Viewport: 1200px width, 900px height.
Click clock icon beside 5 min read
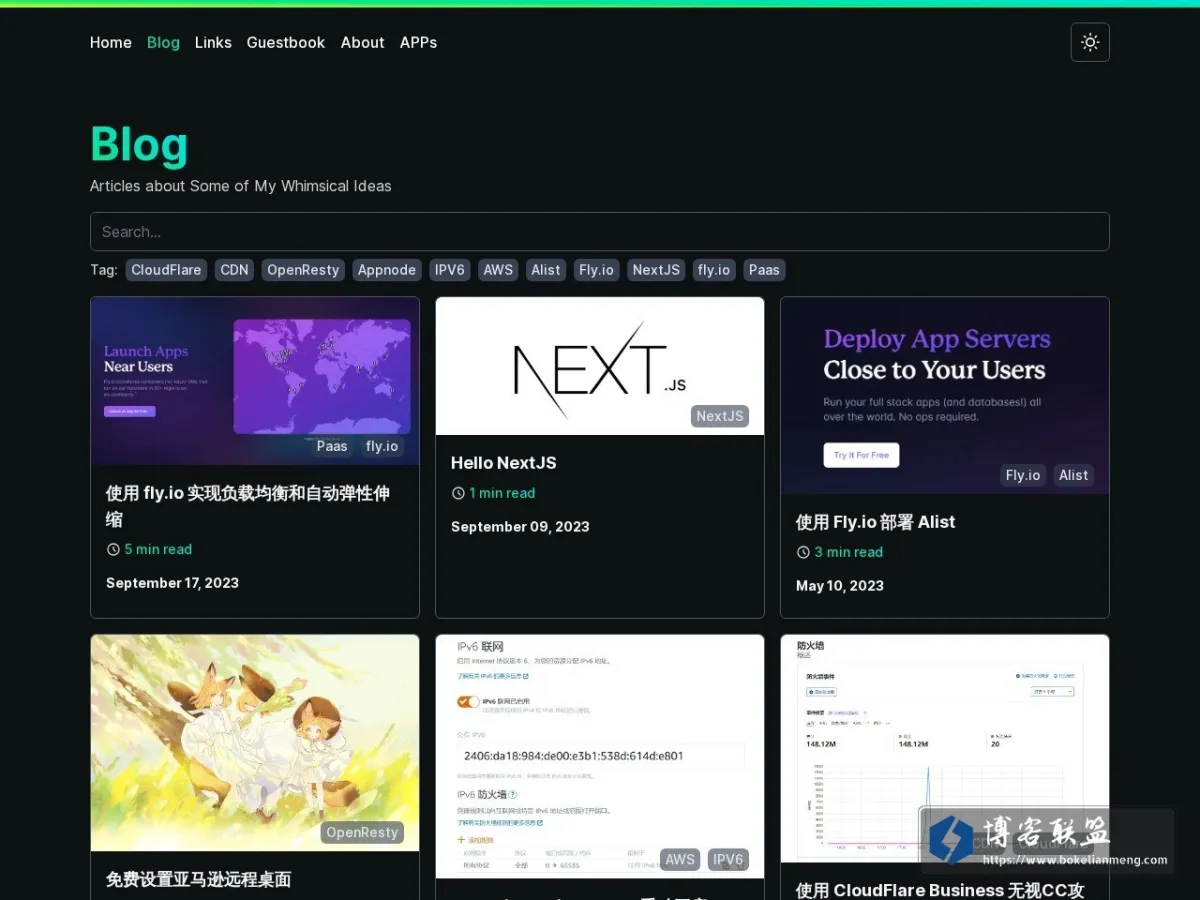click(113, 549)
